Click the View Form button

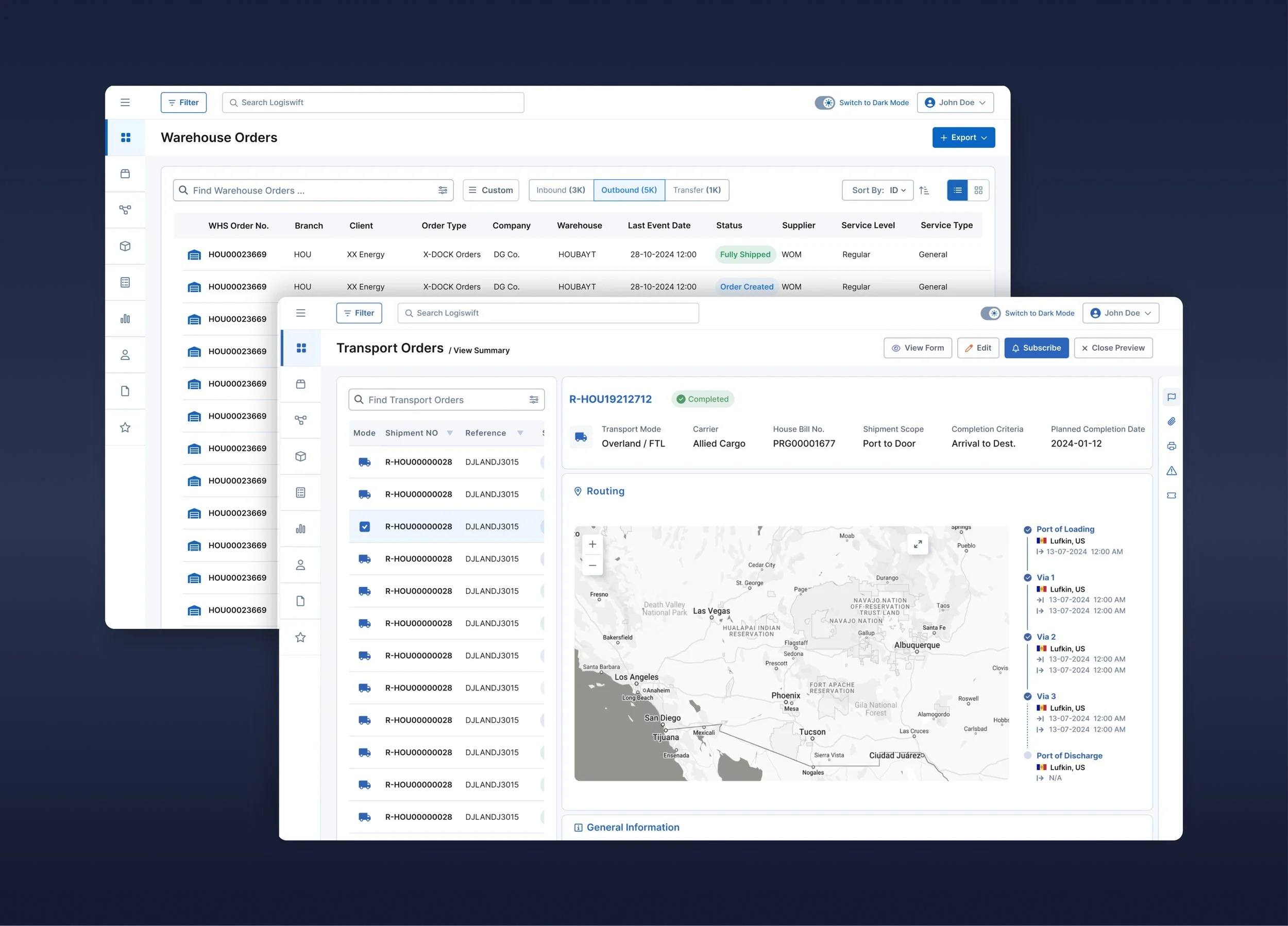(x=917, y=348)
